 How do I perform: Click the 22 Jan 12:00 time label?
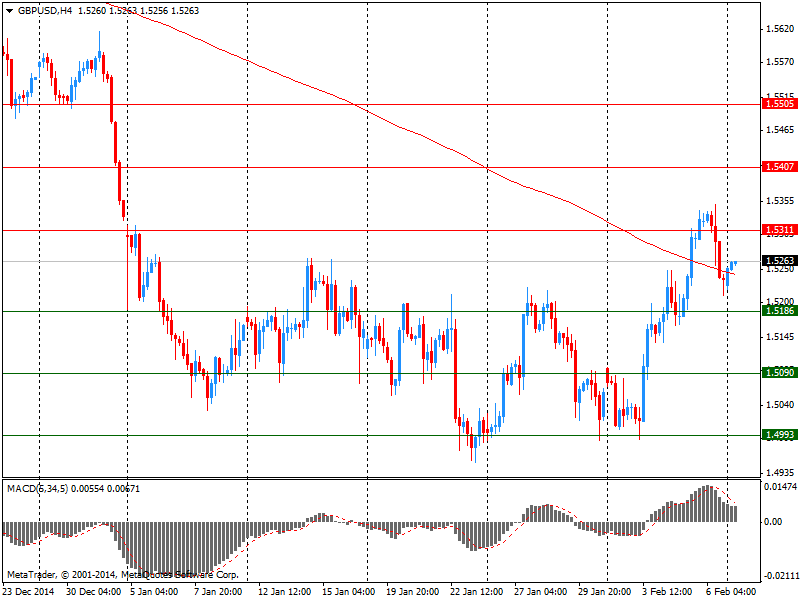pyautogui.click(x=476, y=592)
